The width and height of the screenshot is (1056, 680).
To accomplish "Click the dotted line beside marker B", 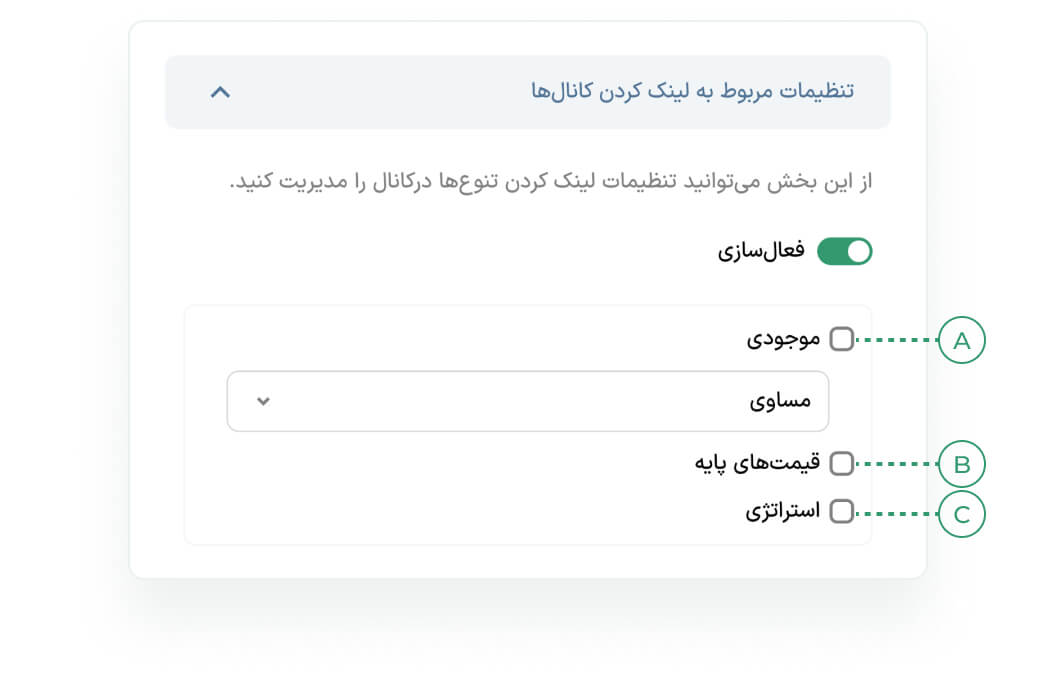I will tap(897, 465).
